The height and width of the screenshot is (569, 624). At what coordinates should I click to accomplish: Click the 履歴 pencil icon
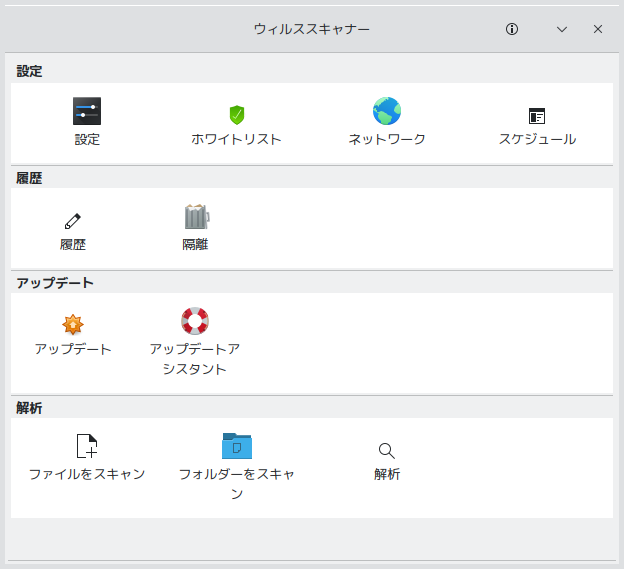(72, 220)
